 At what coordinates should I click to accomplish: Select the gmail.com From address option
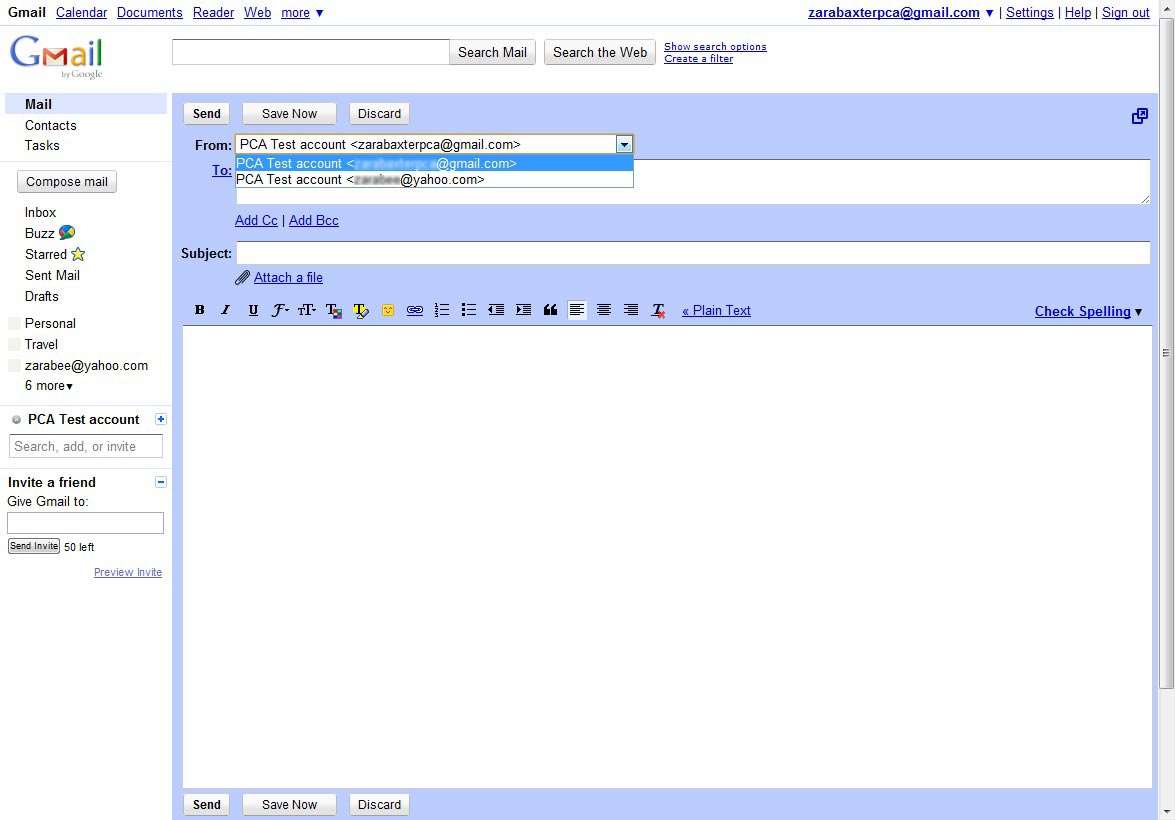[x=434, y=163]
